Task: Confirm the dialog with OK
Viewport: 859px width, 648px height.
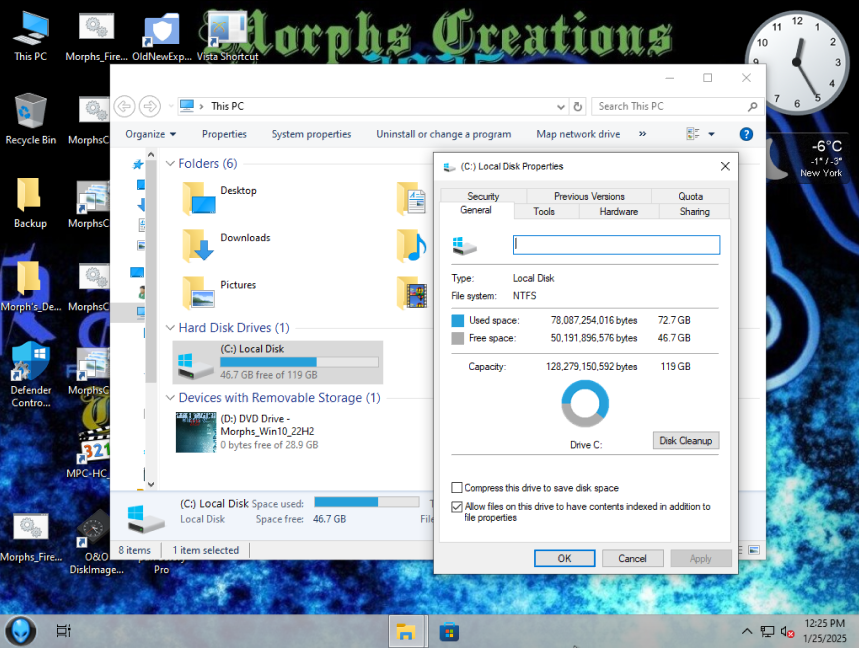Action: (564, 558)
